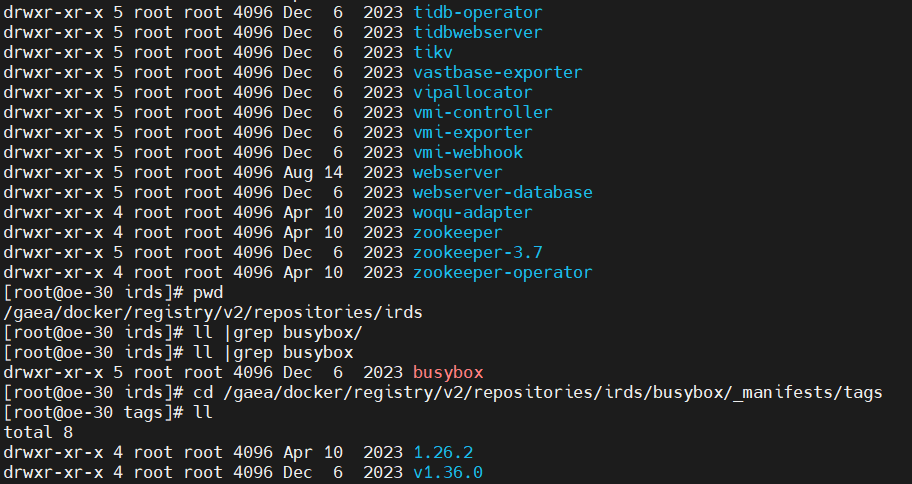Click the "grep busybox/" command text

[283, 333]
